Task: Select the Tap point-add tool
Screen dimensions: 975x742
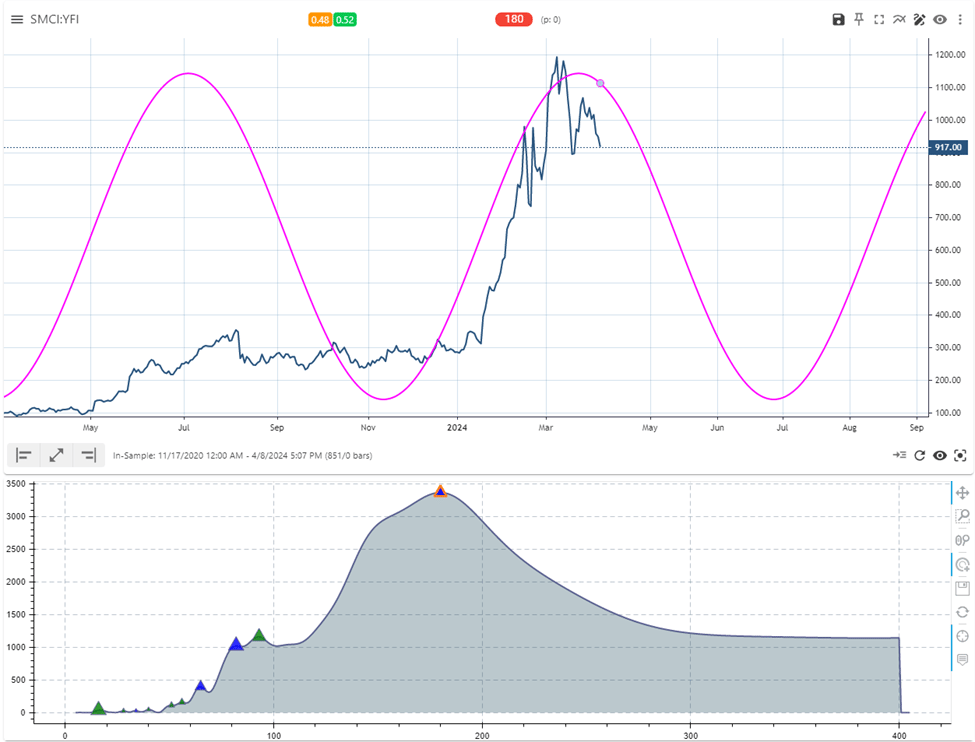Action: point(962,565)
